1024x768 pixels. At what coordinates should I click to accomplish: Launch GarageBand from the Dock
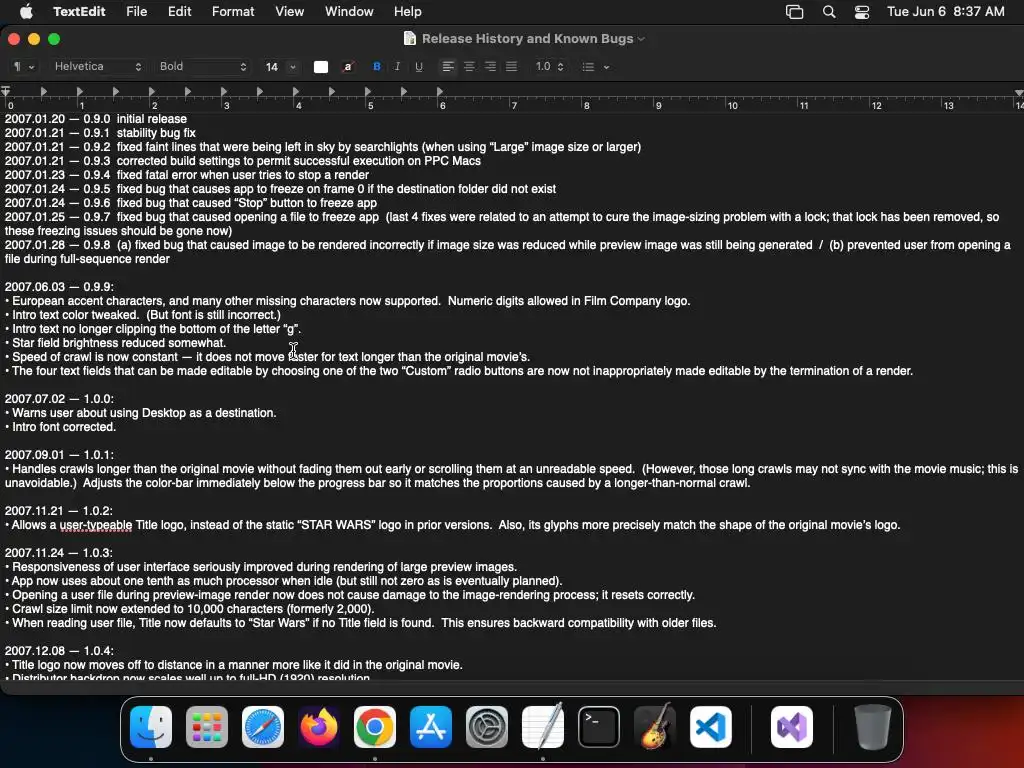655,726
